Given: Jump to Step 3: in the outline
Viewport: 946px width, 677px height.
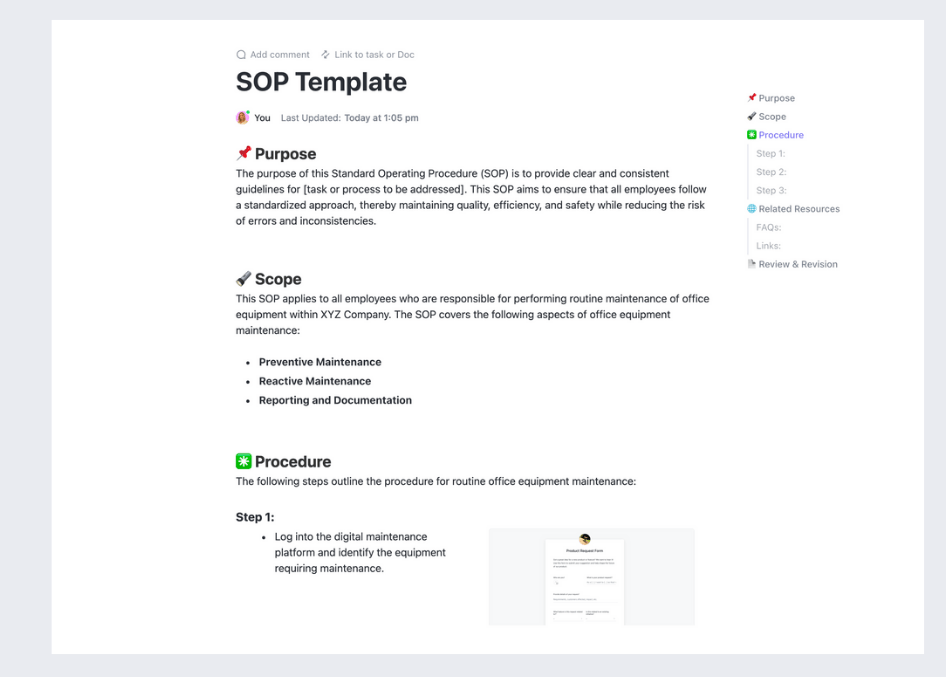Looking at the screenshot, I should pos(771,190).
